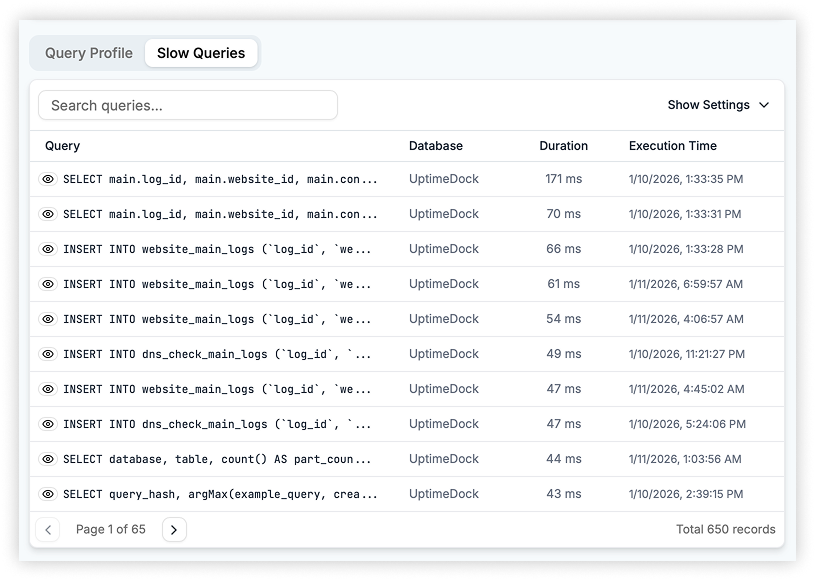This screenshot has width=816, height=581.
Task: Expand the Show Settings dropdown
Action: (x=718, y=105)
